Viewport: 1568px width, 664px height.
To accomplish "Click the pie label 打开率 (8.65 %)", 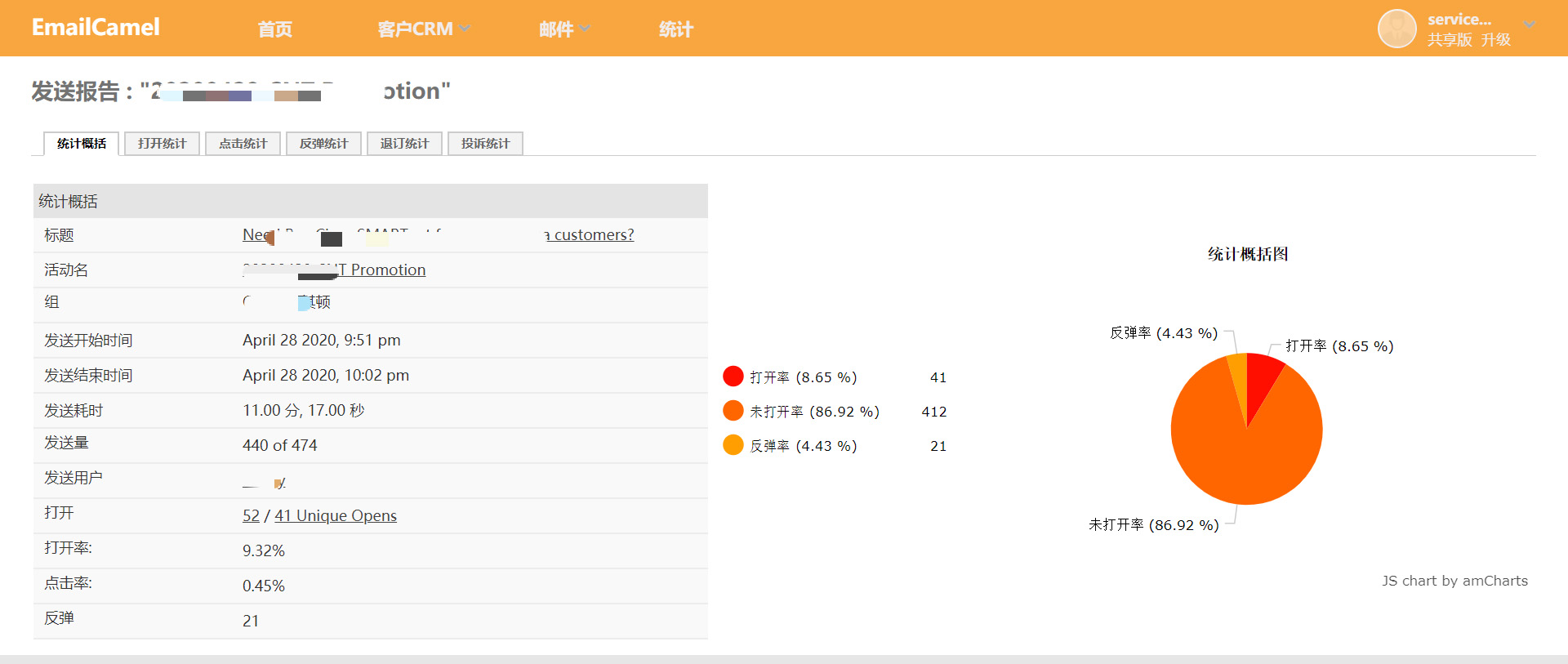I will [1339, 346].
